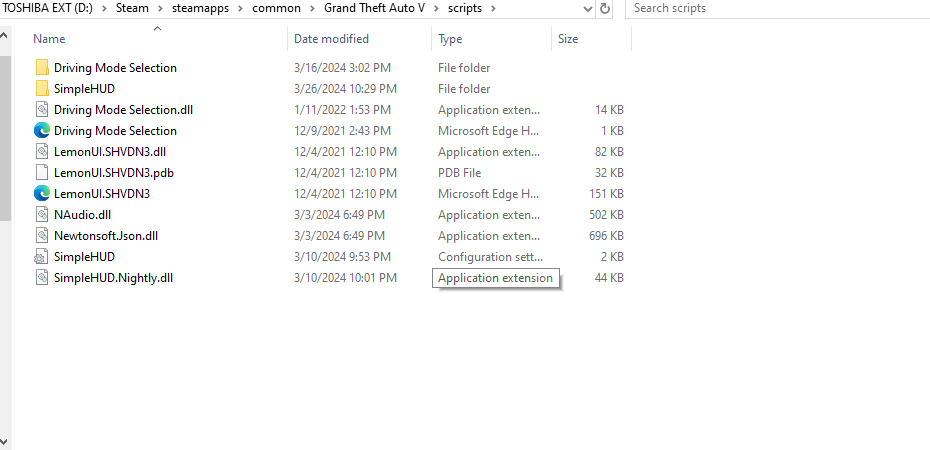
Task: Click the Configuration sett... type cell
Action: tap(491, 257)
